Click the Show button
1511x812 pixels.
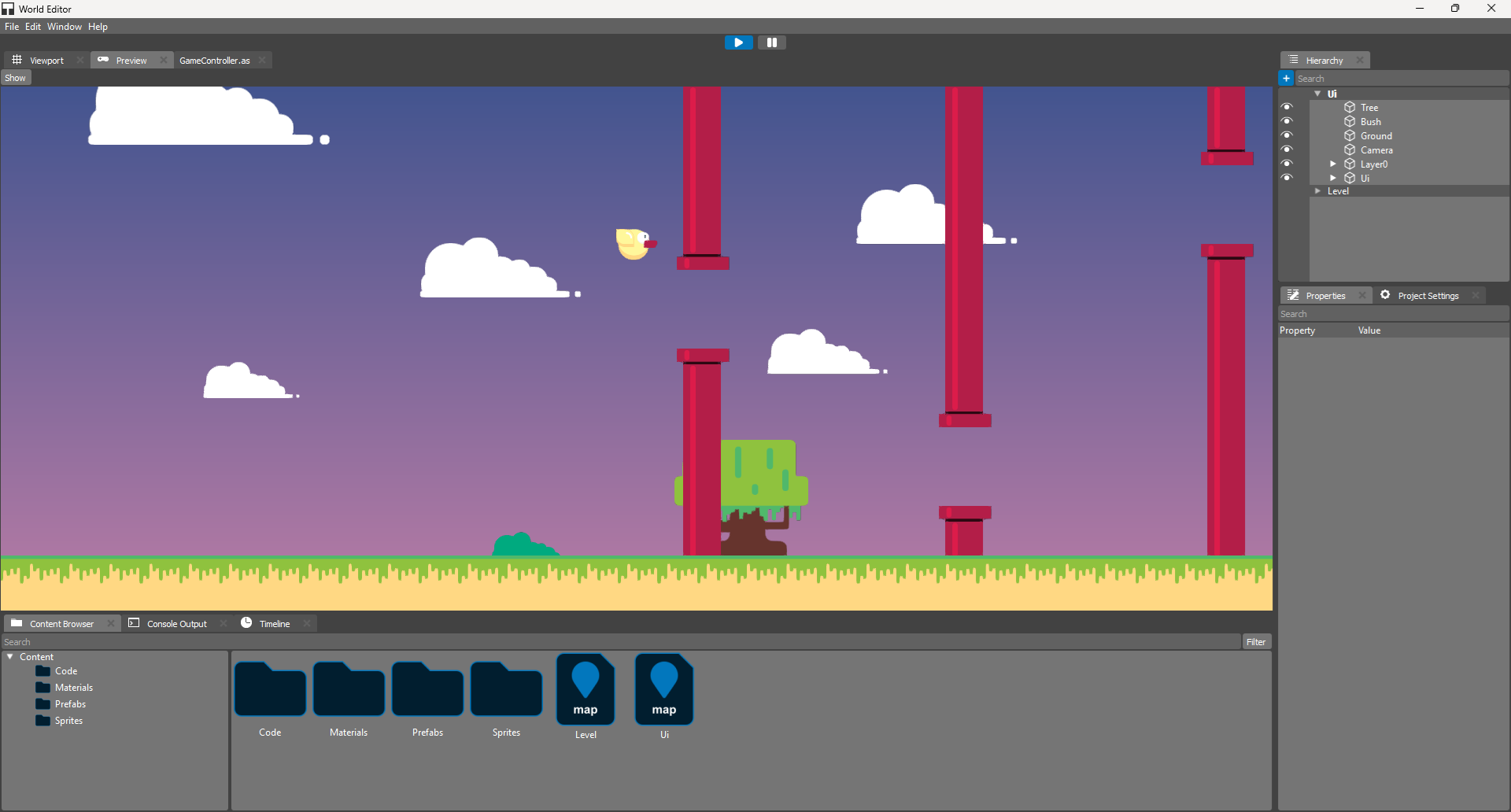pyautogui.click(x=15, y=78)
